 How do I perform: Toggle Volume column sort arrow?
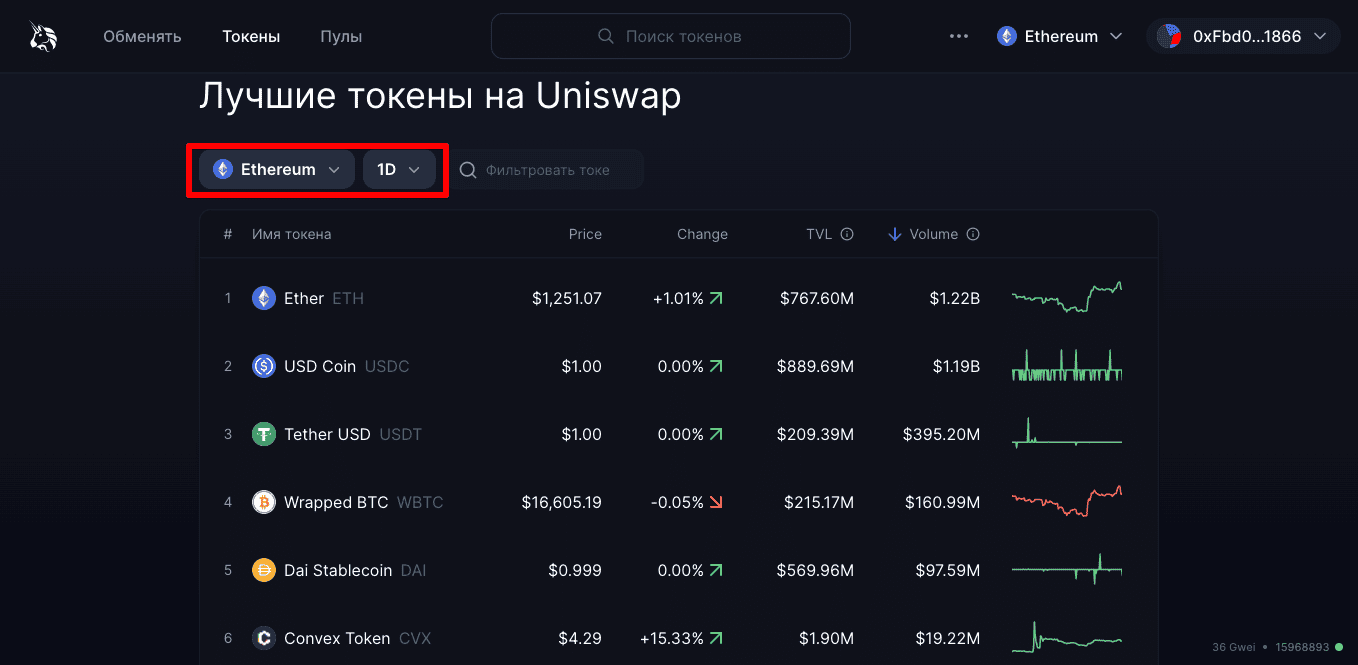click(x=895, y=234)
